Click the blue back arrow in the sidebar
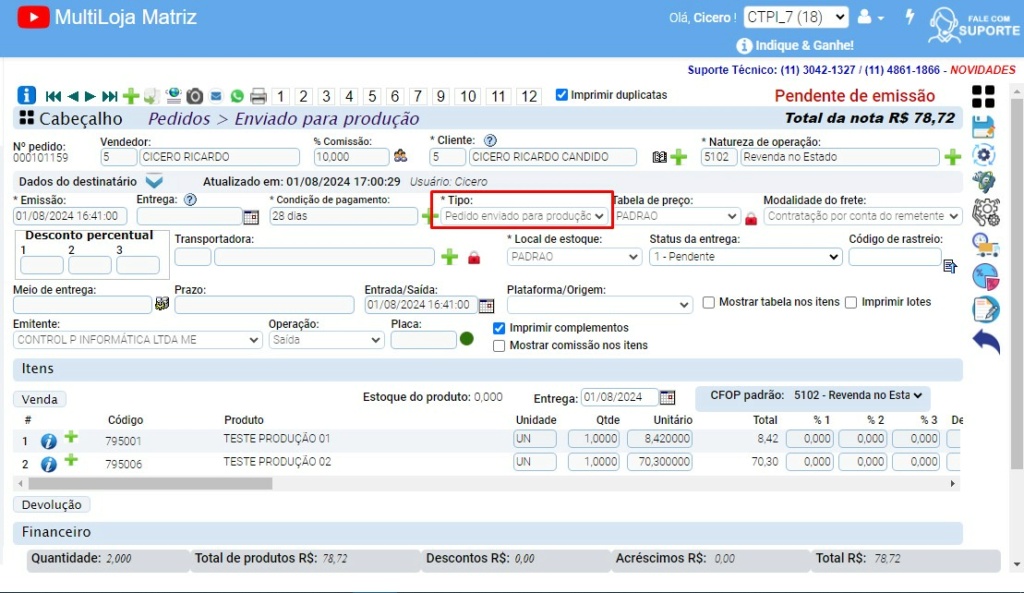 pos(986,341)
